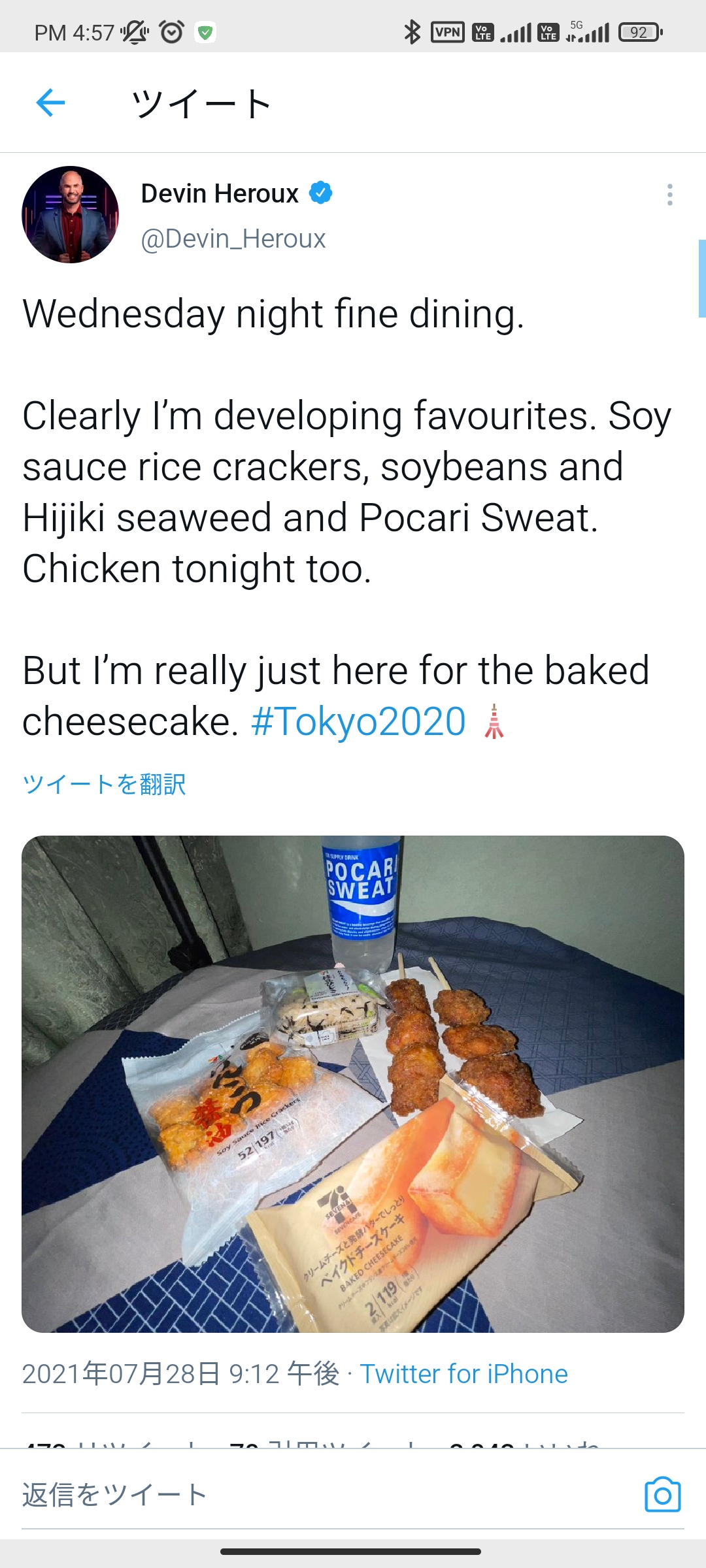Open Devin Heroux's profile picture
This screenshot has width=706, height=1568.
pos(71,215)
